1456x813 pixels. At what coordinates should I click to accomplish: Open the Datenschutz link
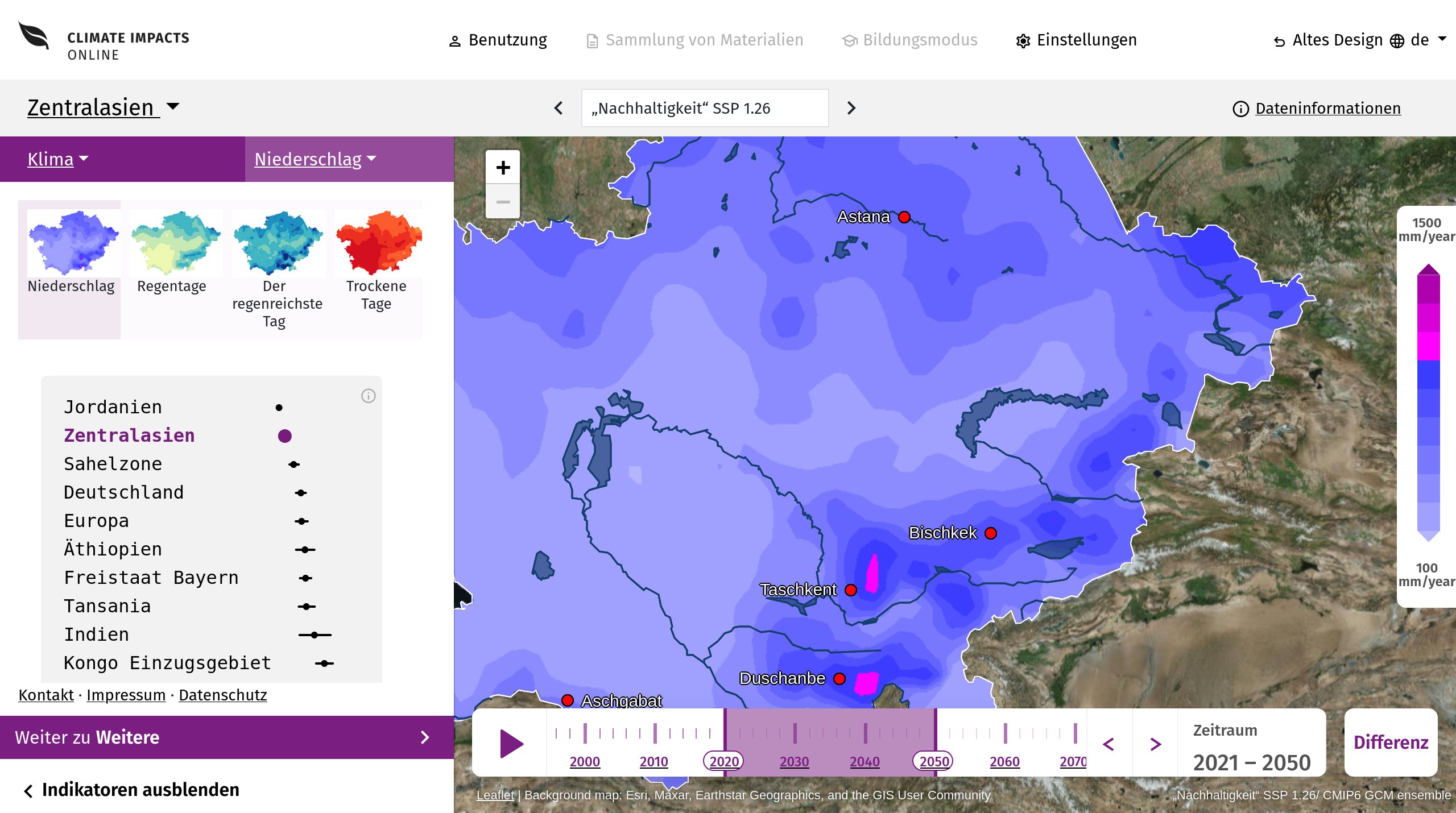223,695
